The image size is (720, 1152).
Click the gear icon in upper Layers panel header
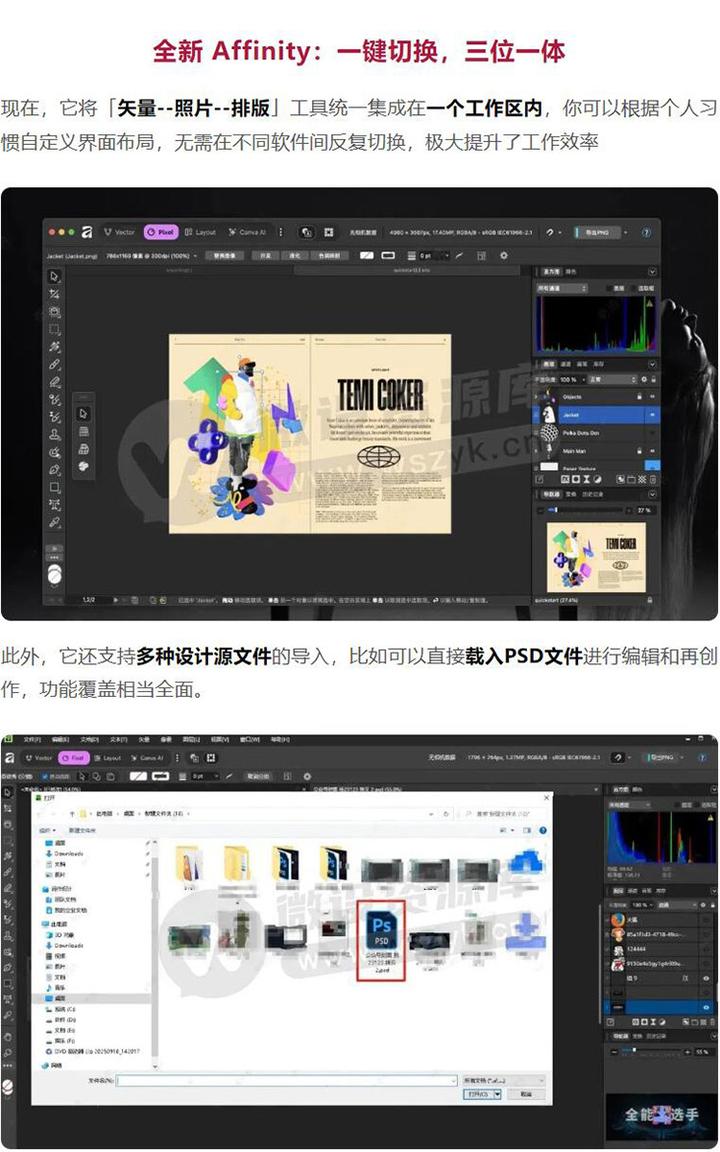coord(644,379)
